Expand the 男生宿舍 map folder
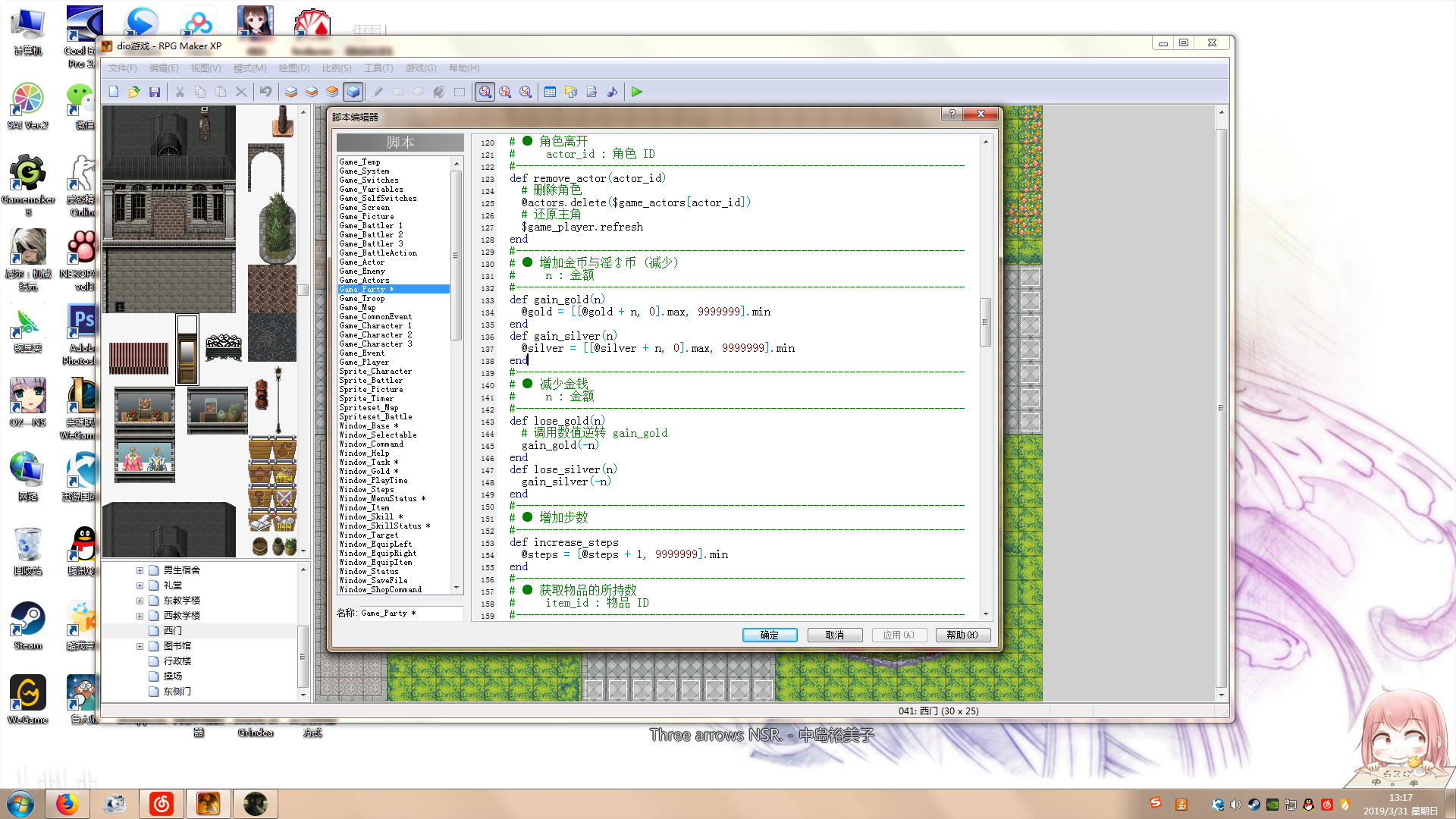This screenshot has height=819, width=1456. point(140,570)
